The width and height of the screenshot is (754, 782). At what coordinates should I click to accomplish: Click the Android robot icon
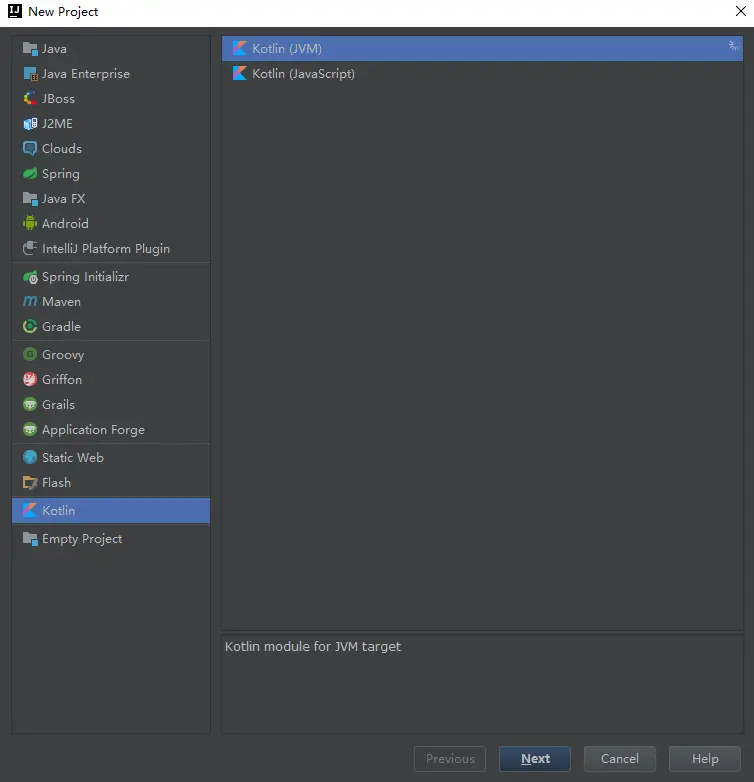(30, 223)
